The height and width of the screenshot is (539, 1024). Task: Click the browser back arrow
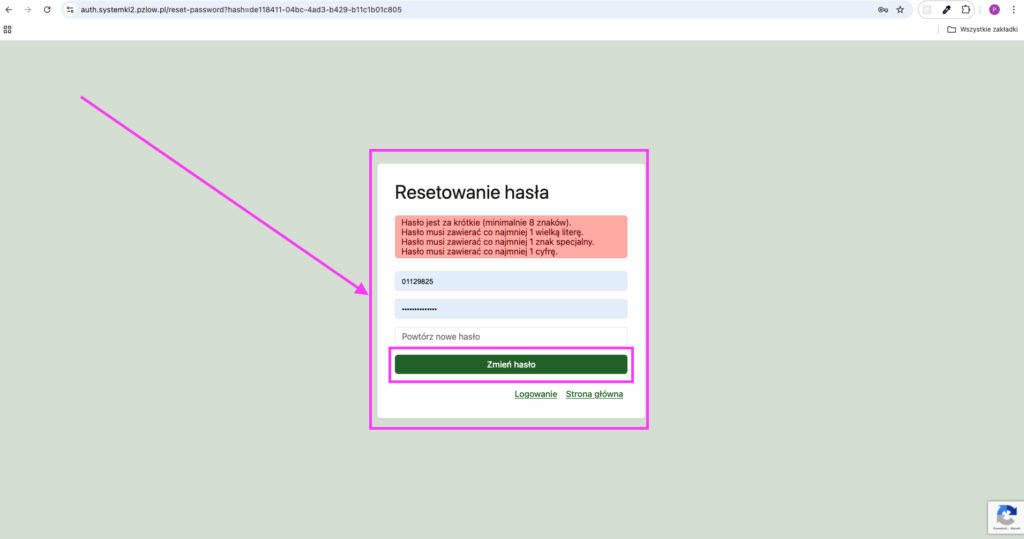(9, 9)
